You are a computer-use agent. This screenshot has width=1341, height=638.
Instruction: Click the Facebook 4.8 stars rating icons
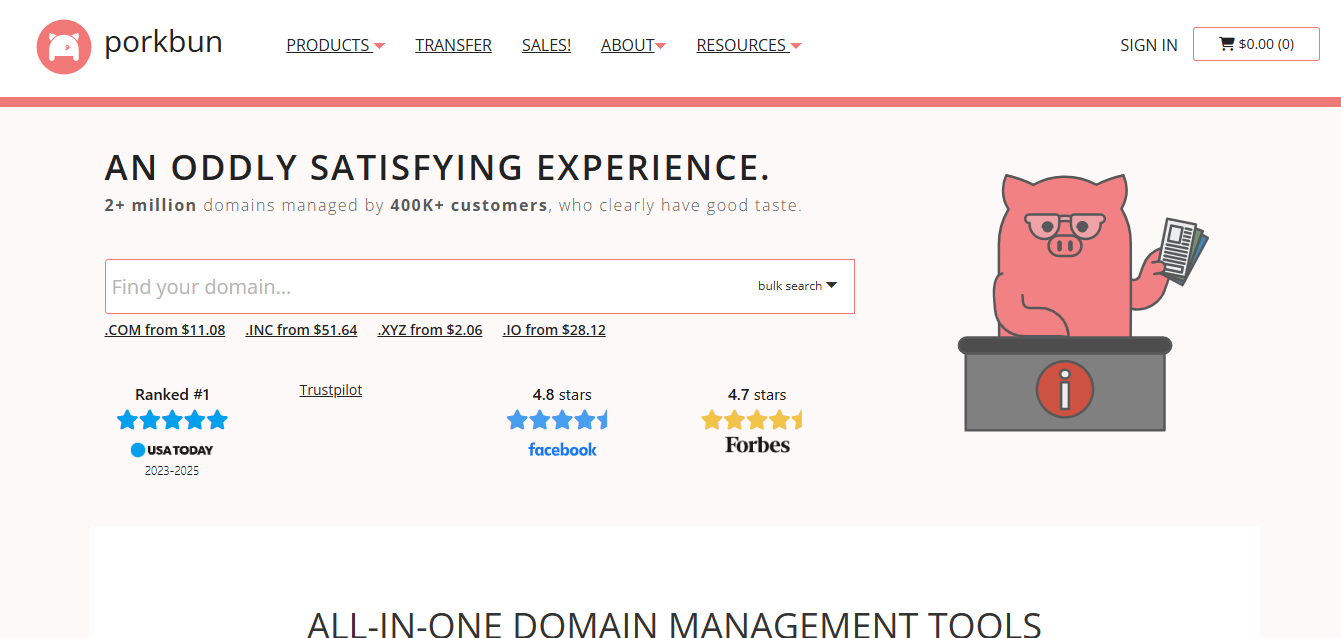point(557,420)
